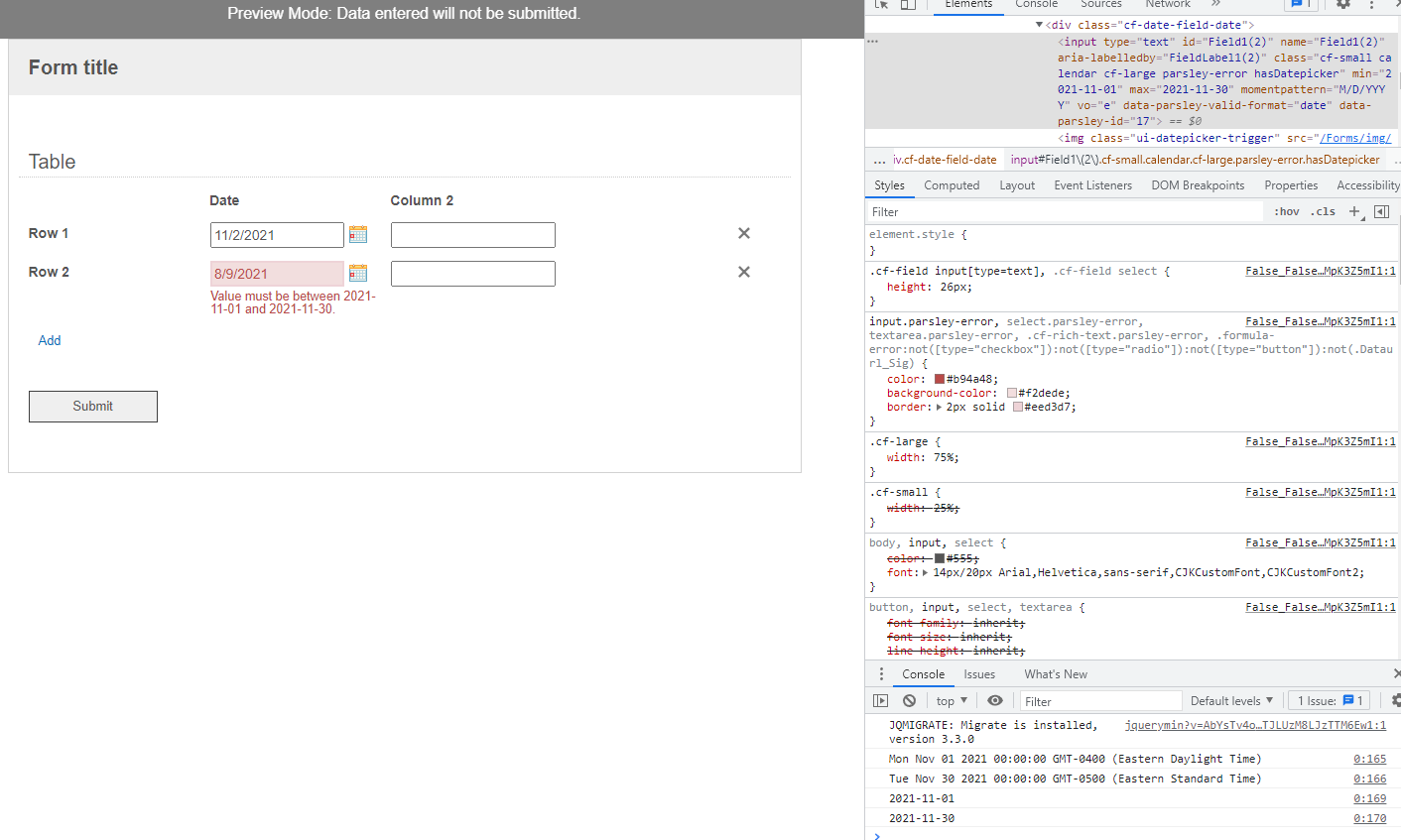The height and width of the screenshot is (840, 1401).
Task: Toggle the computed styles sidebar icon
Action: (x=1381, y=211)
